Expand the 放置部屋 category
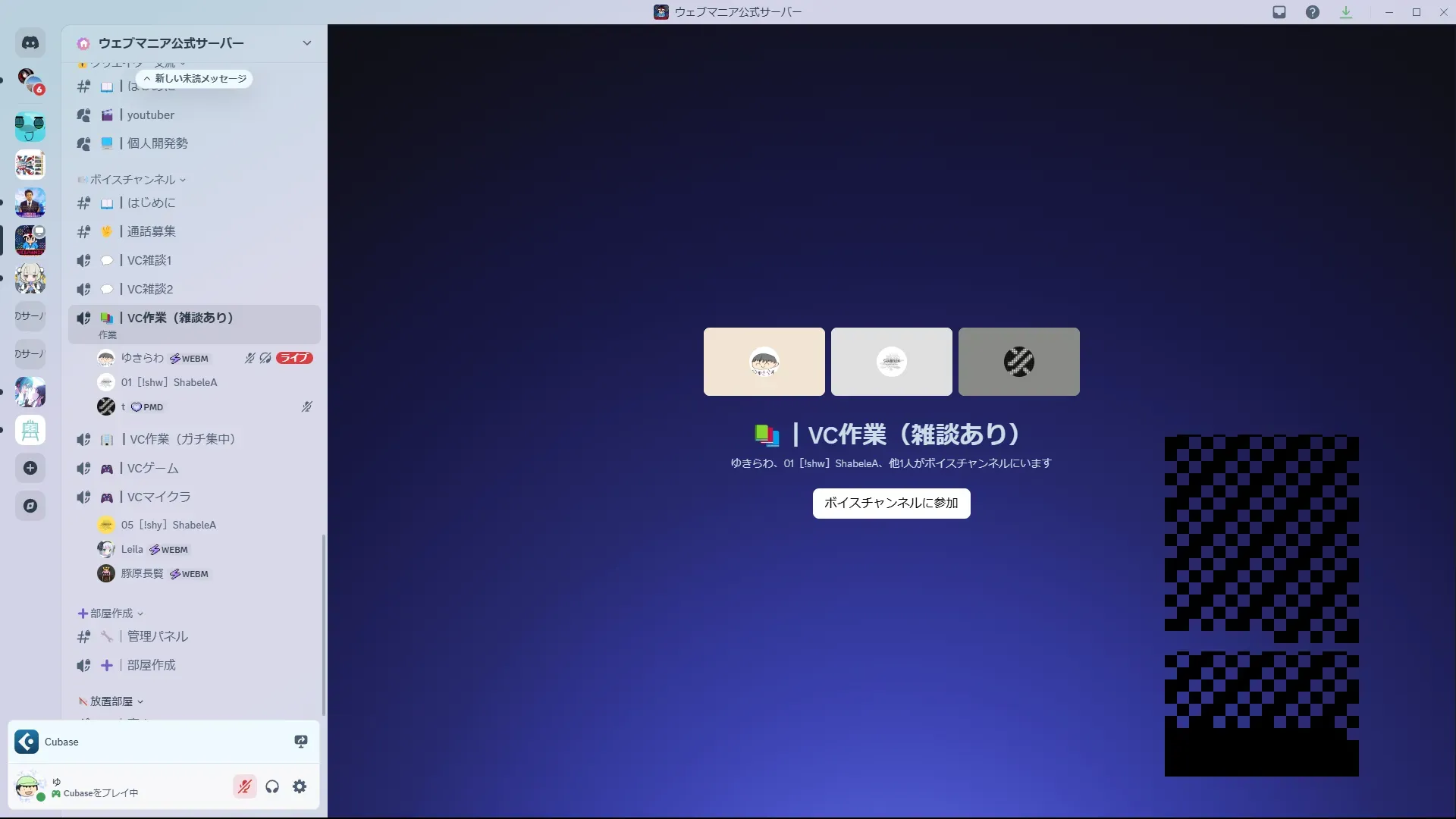1456x819 pixels. click(111, 701)
